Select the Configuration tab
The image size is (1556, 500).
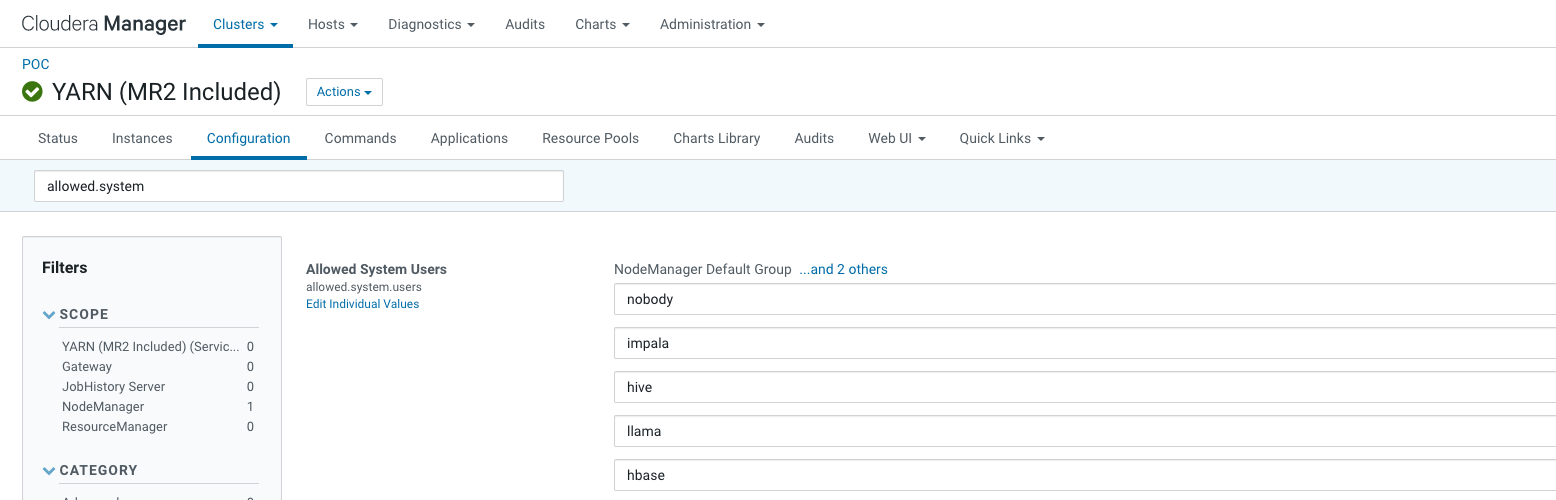tap(249, 138)
